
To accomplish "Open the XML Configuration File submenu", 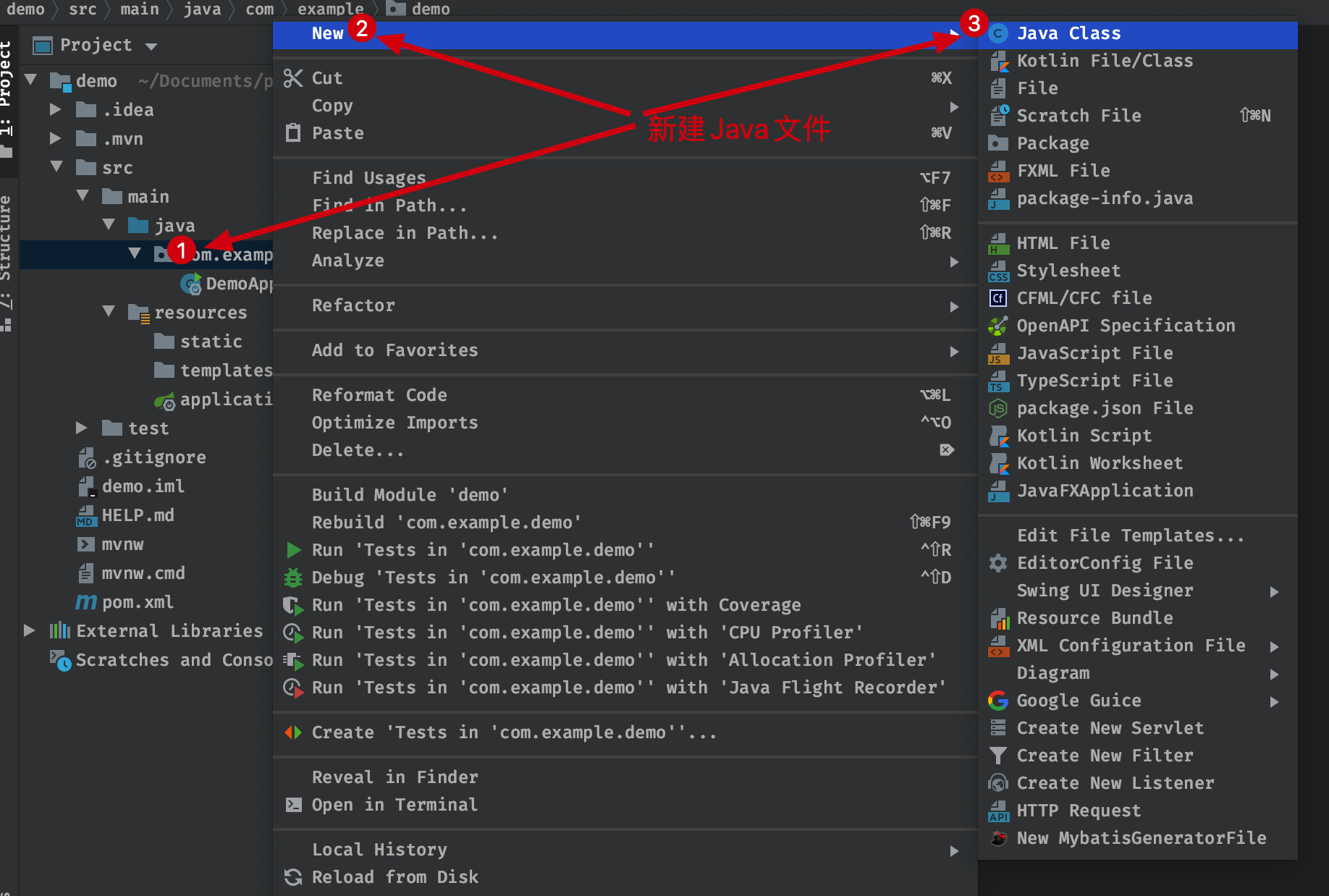I will coord(1138,646).
